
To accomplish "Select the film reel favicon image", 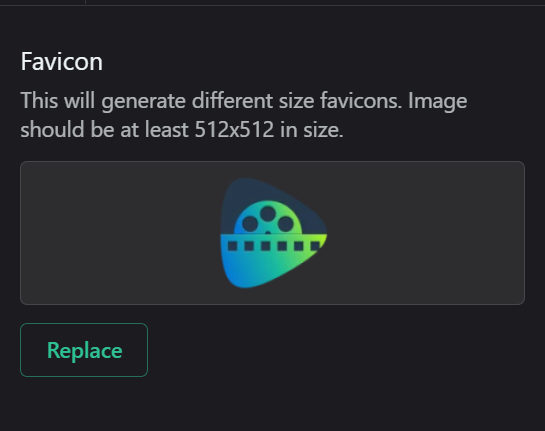I will (274, 233).
